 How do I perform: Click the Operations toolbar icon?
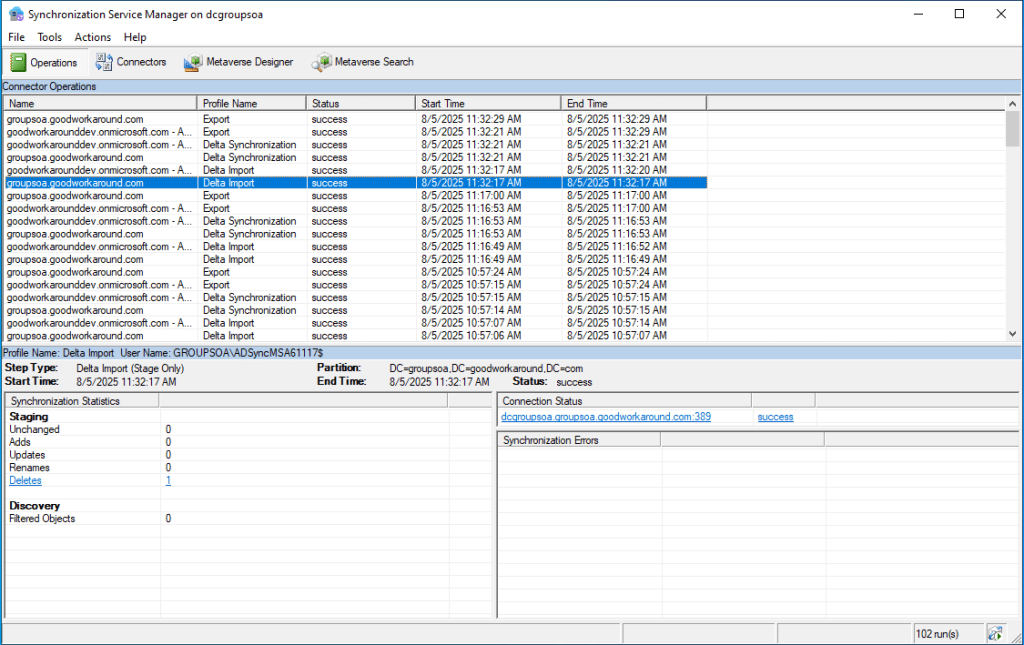tap(19, 62)
